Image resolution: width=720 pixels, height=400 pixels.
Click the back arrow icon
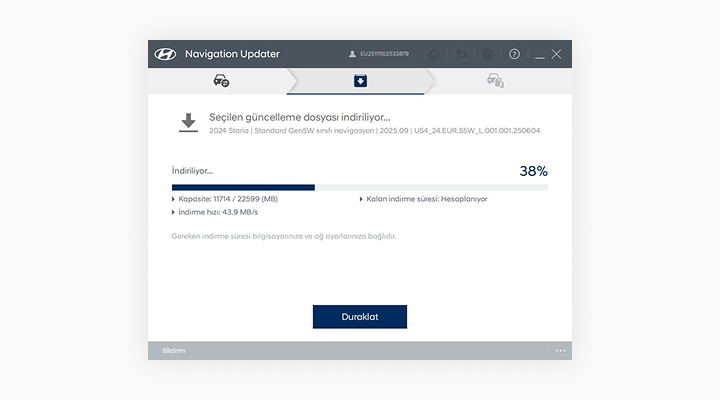coord(461,54)
